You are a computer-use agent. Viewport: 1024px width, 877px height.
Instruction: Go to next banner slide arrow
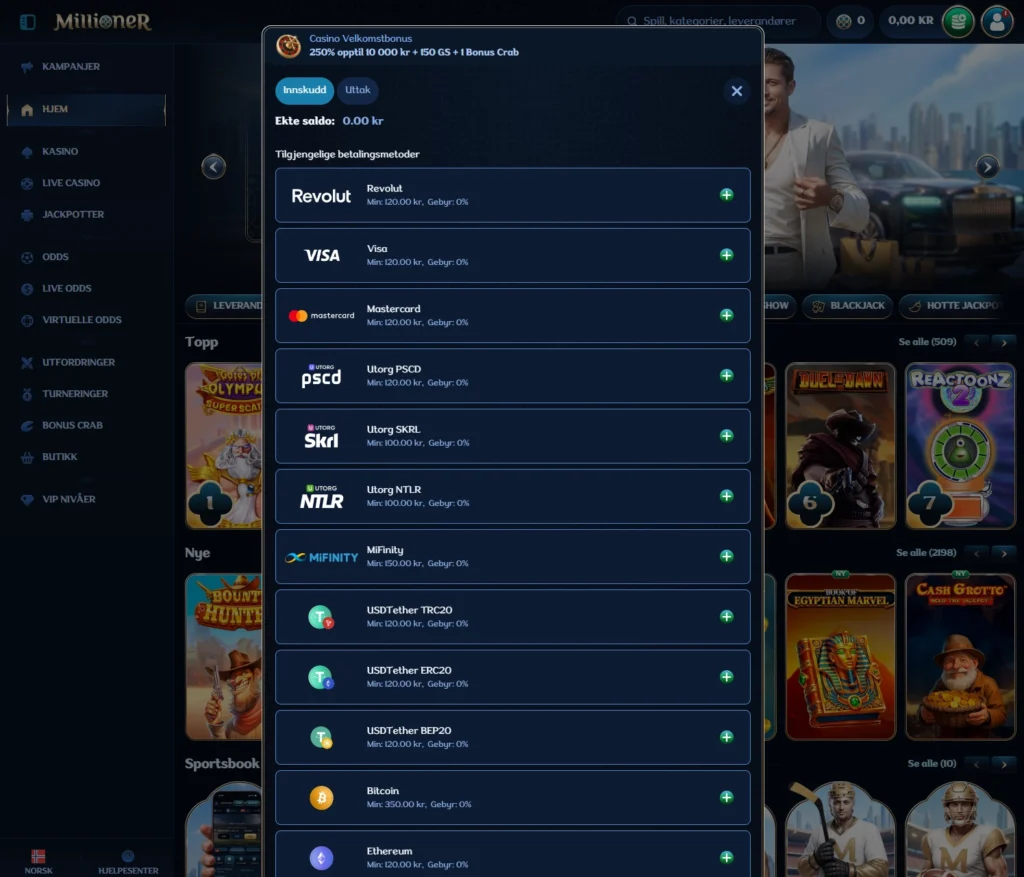coord(987,167)
